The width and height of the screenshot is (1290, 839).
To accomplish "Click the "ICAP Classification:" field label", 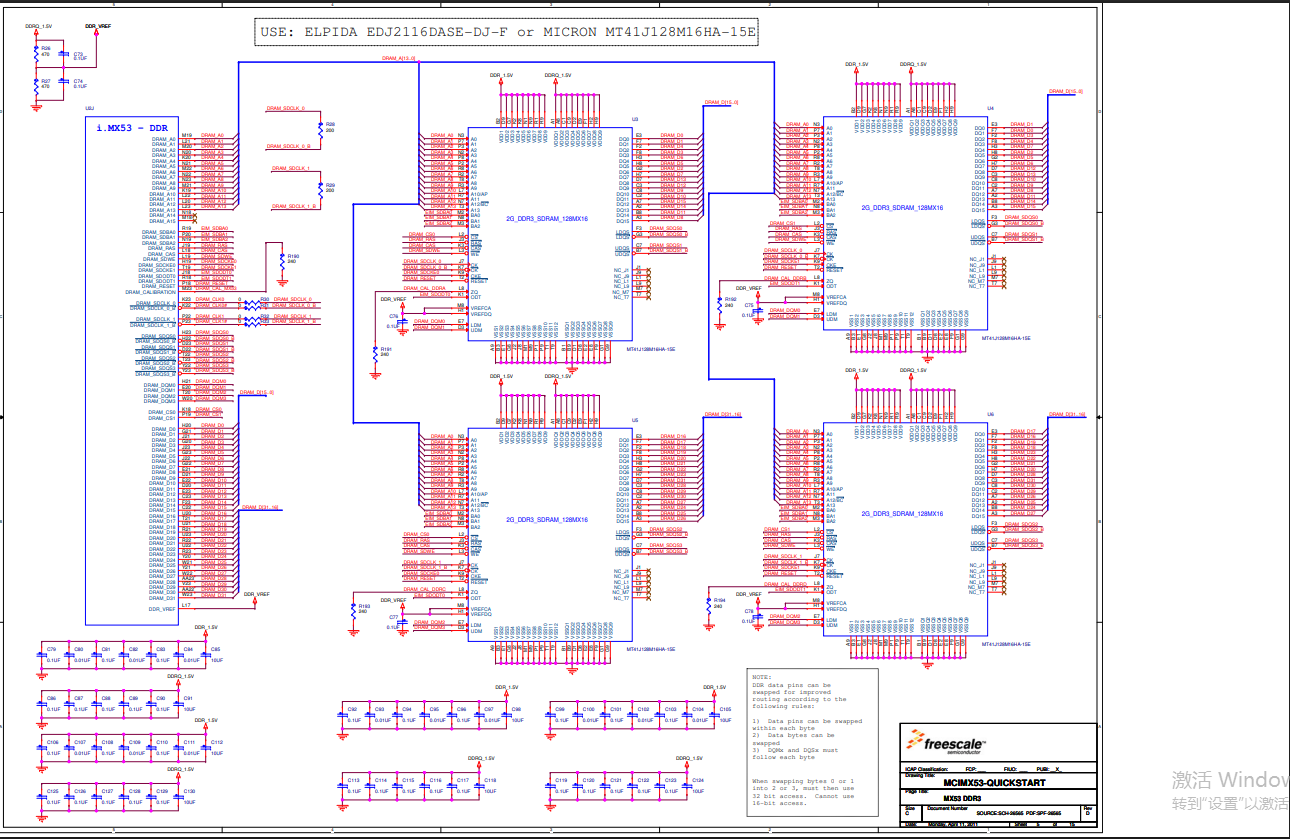I will (x=925, y=768).
